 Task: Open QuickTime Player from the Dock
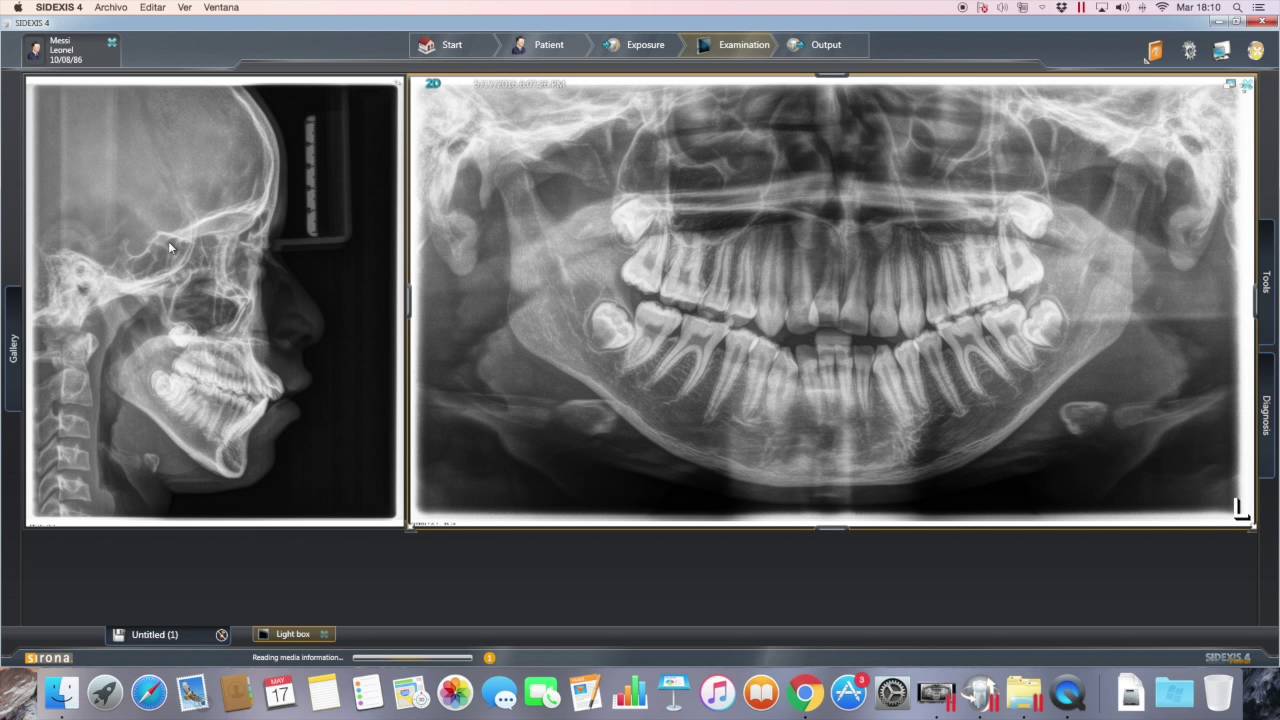1068,693
